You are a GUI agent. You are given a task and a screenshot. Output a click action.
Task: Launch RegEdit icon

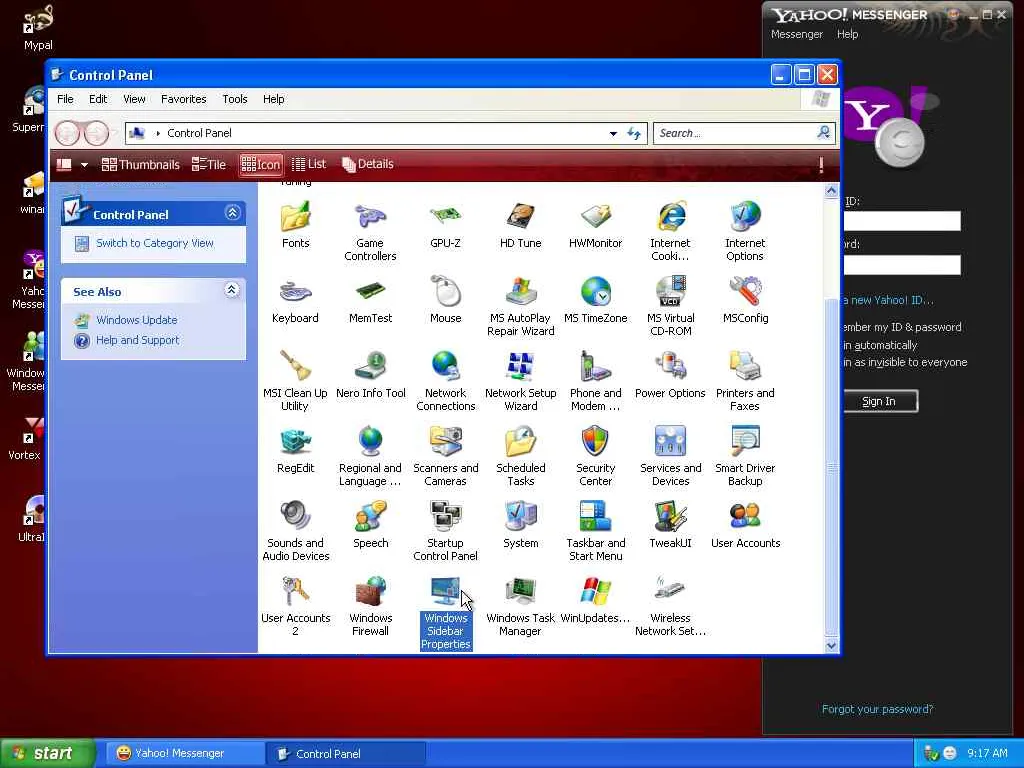(x=295, y=443)
